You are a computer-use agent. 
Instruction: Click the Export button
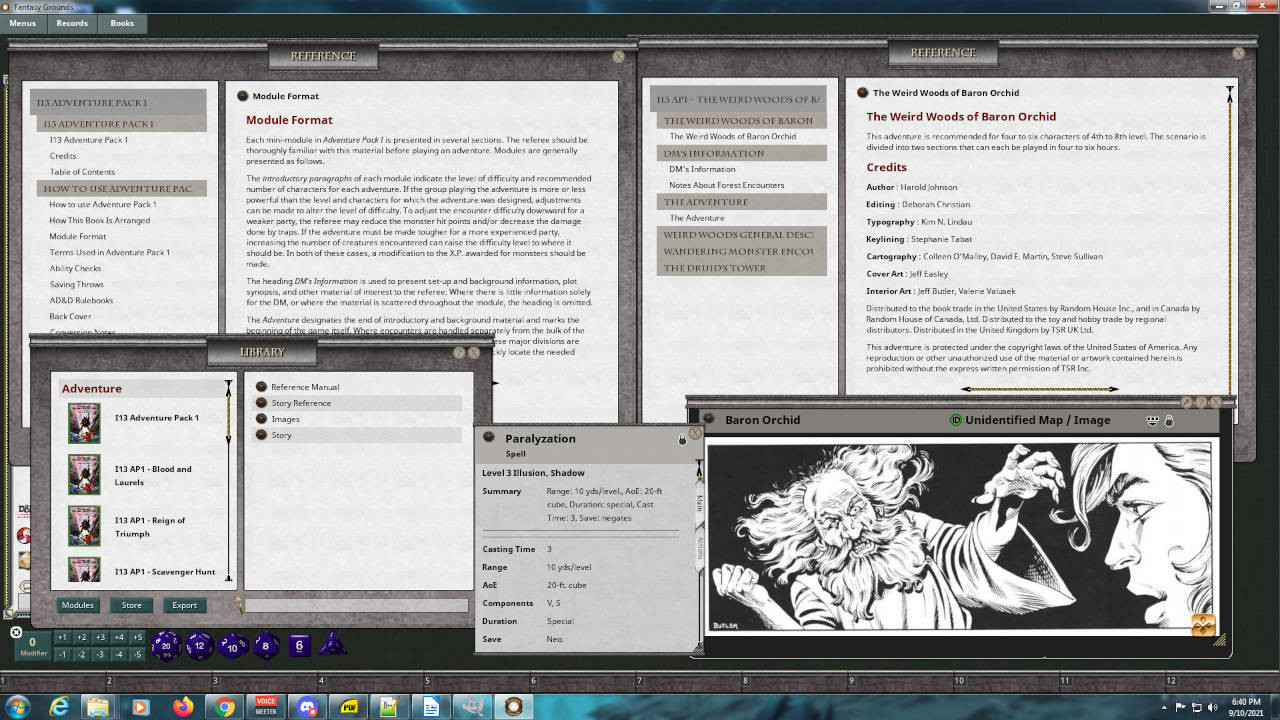(184, 604)
